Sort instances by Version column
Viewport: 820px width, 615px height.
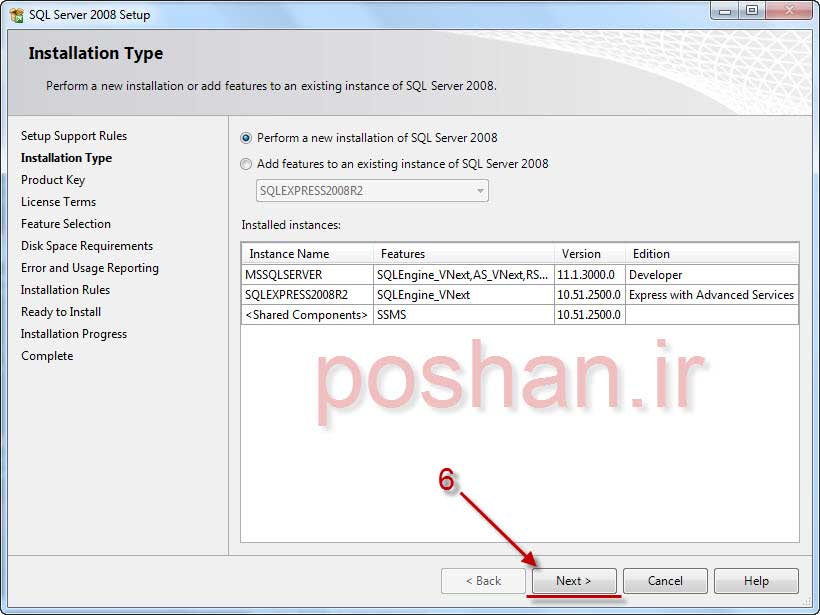click(x=589, y=254)
